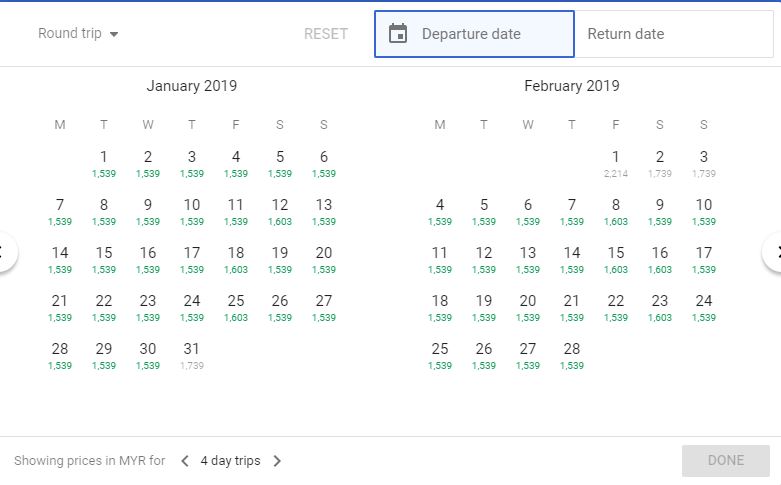
Task: Click the Departure date field
Action: coord(474,34)
